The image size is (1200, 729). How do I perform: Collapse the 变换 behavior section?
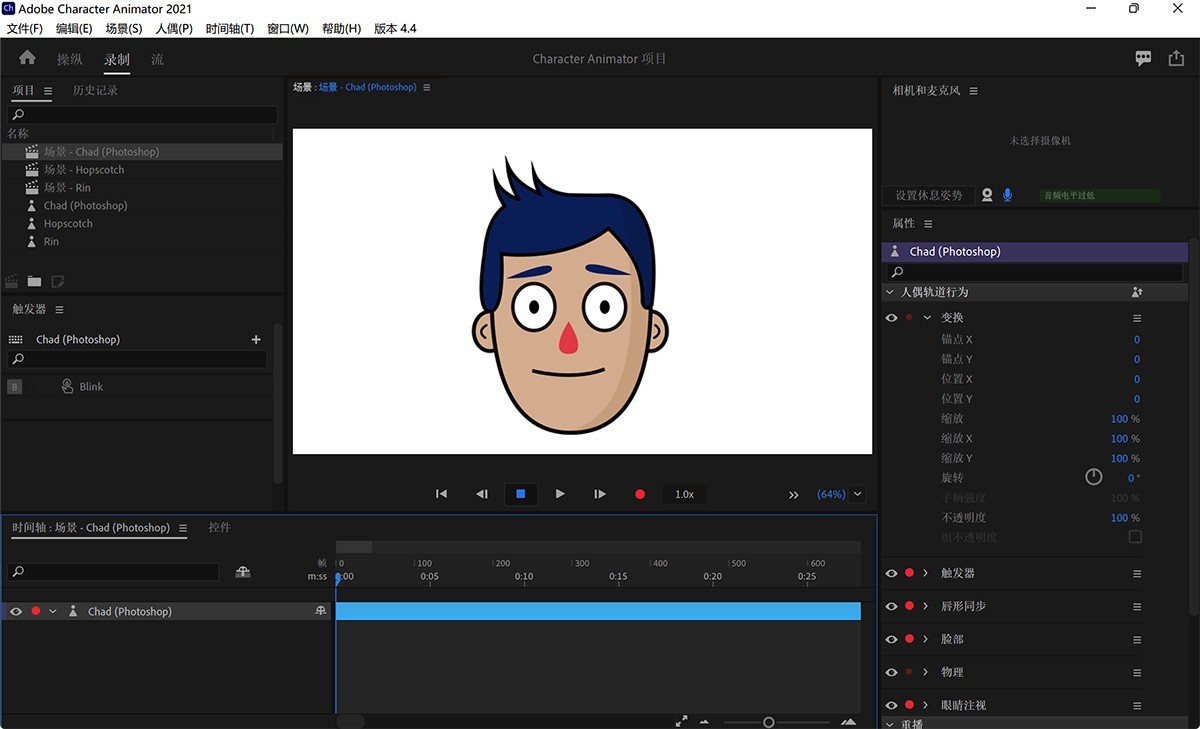tap(927, 318)
